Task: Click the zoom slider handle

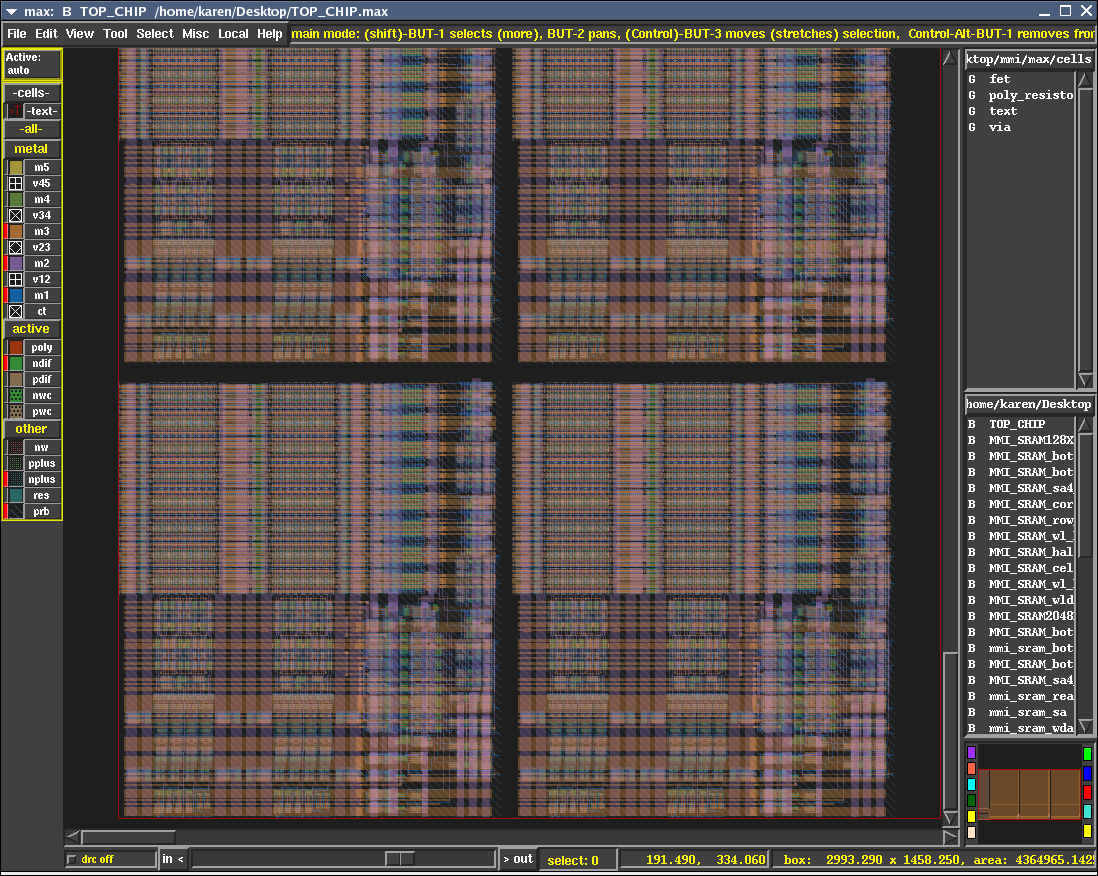Action: coord(400,859)
